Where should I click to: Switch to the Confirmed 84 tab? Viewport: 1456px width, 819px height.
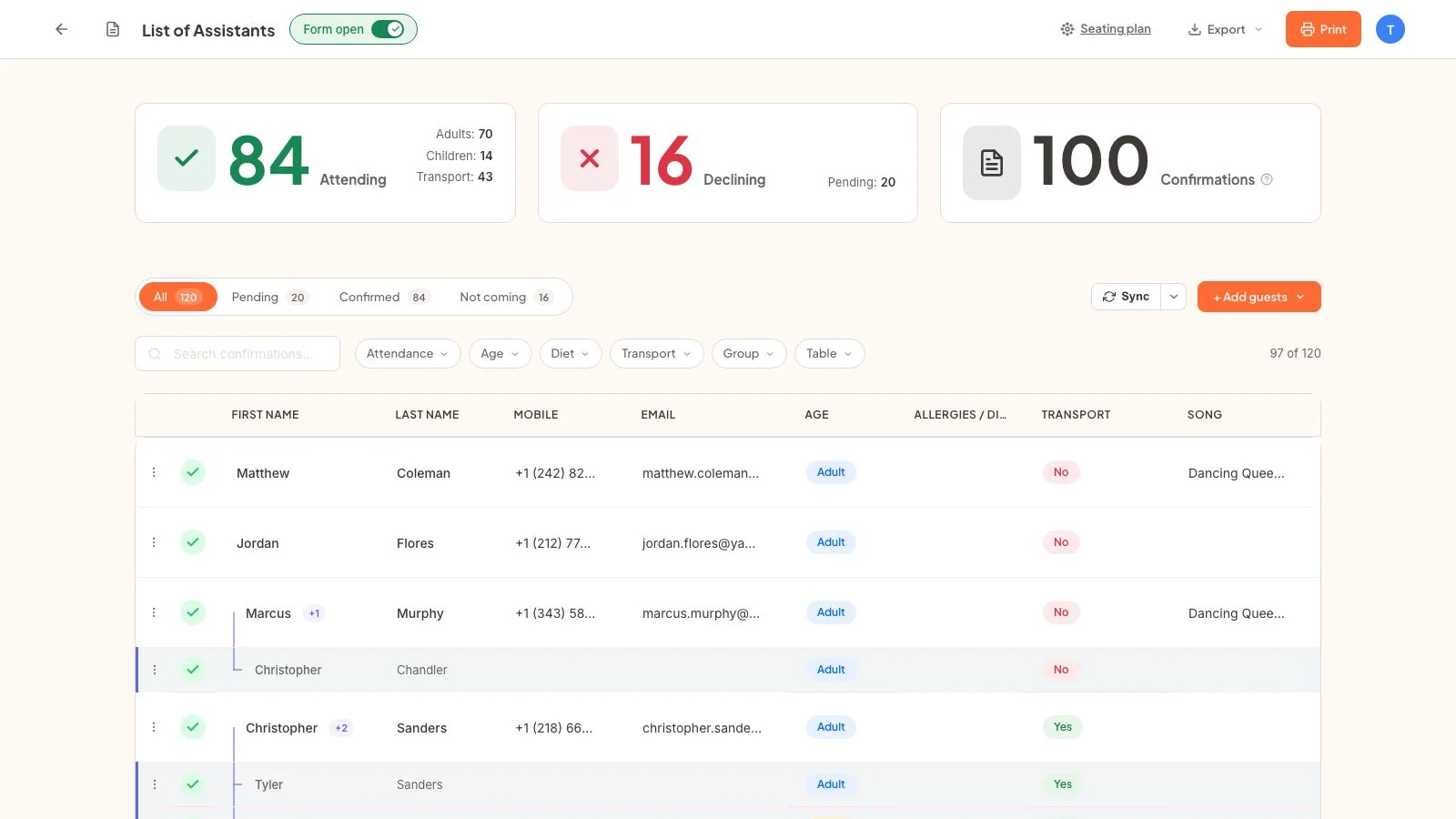[x=383, y=297]
